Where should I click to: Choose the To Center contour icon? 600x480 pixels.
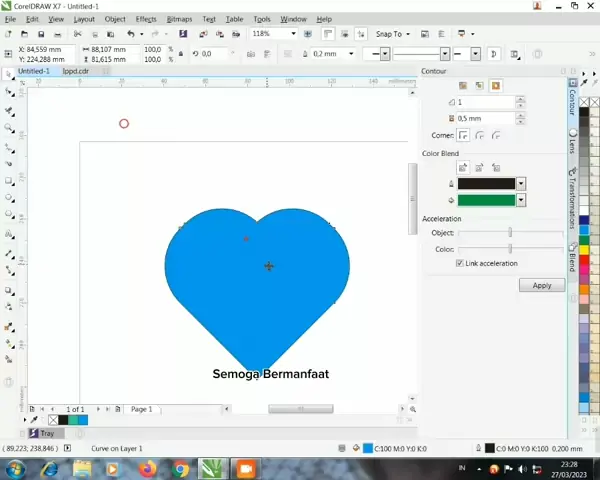tap(463, 86)
